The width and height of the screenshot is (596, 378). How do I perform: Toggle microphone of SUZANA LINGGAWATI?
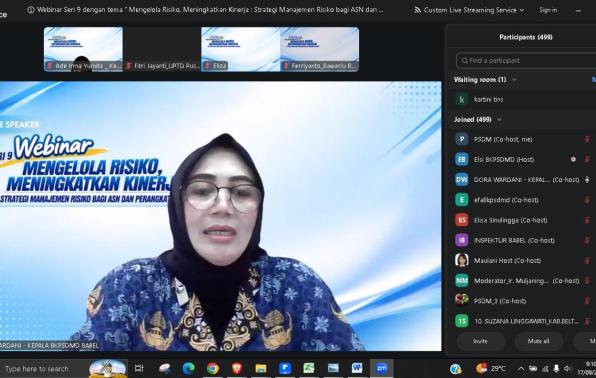(587, 321)
